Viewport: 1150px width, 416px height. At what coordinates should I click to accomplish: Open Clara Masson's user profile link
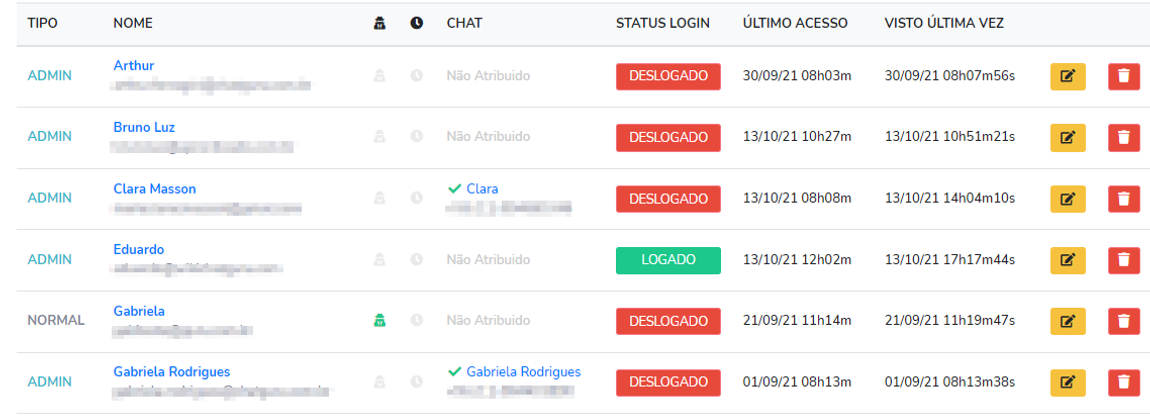[155, 189]
